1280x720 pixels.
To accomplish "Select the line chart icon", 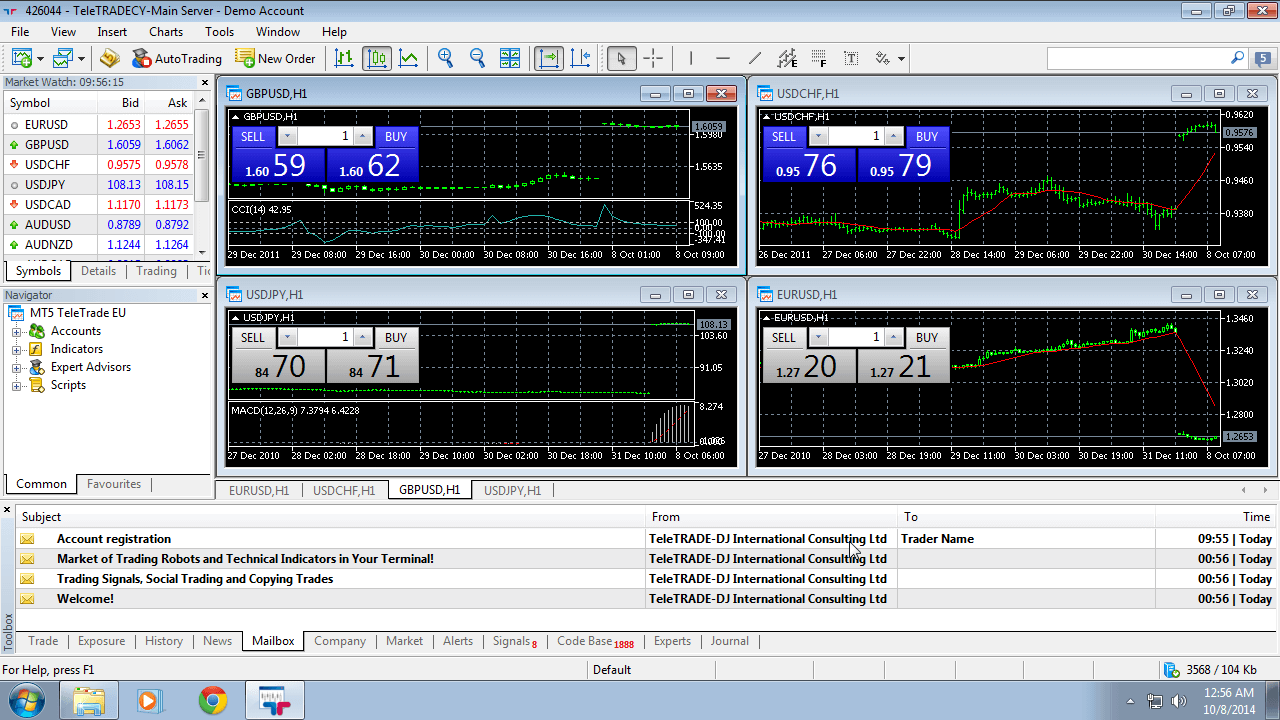I will pyautogui.click(x=409, y=58).
